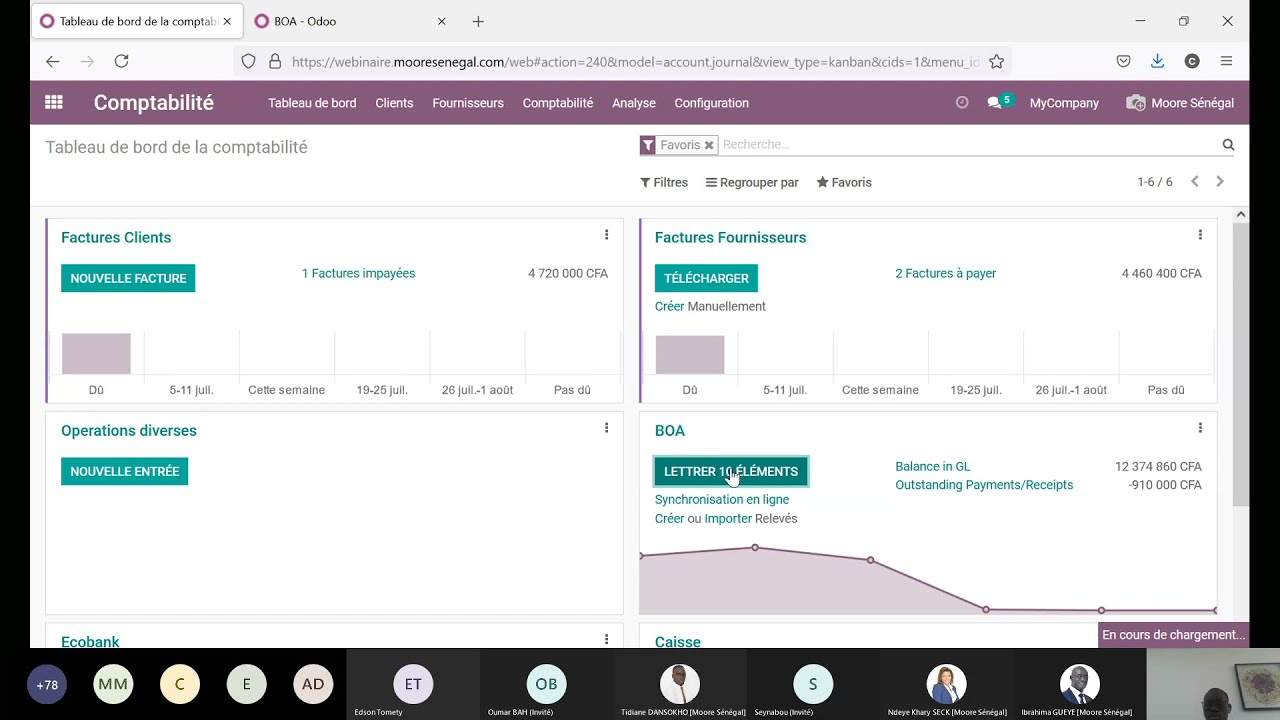Open BOA card options menu

pos(1200,428)
